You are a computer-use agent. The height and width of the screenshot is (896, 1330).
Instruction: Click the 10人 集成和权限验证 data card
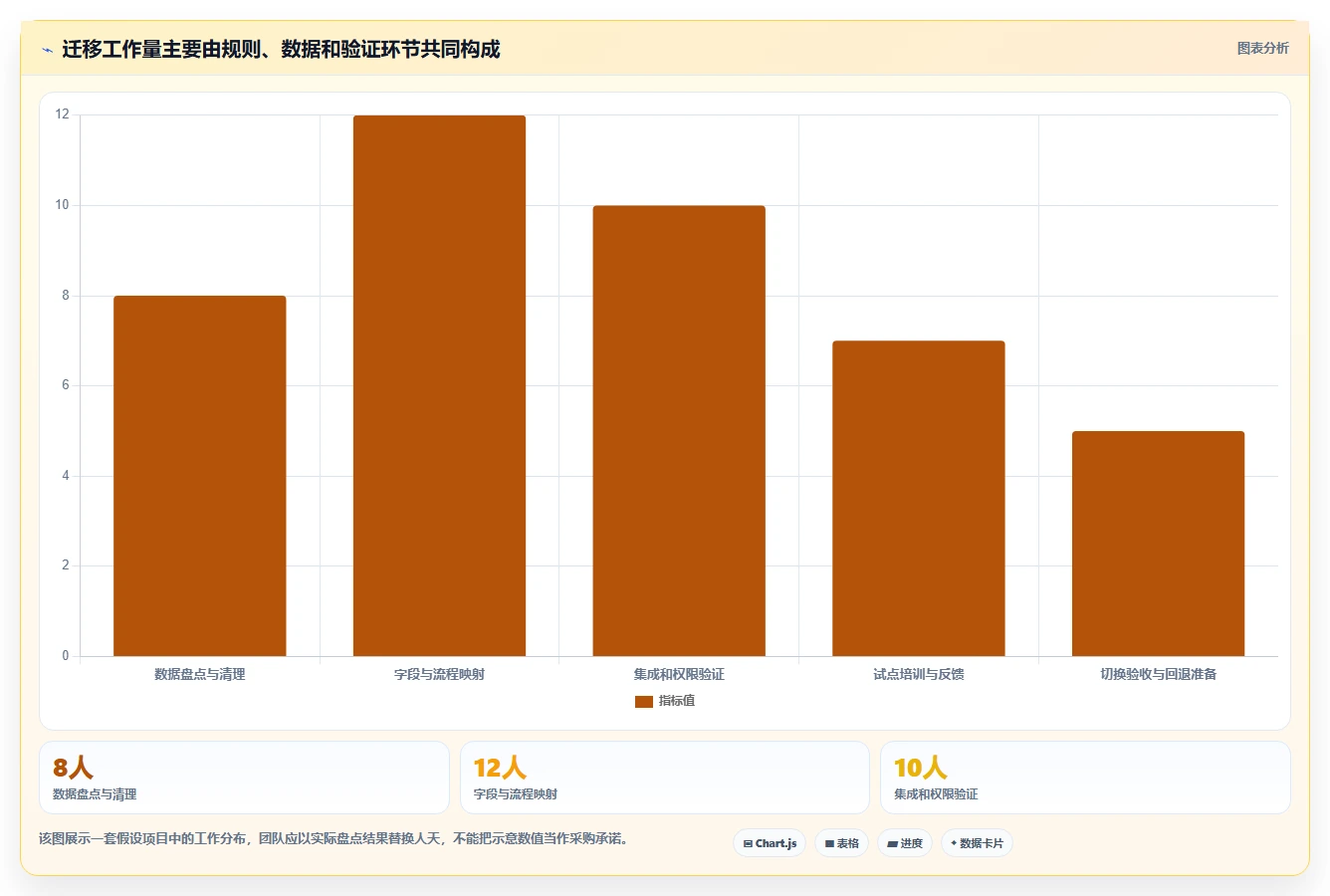1085,778
